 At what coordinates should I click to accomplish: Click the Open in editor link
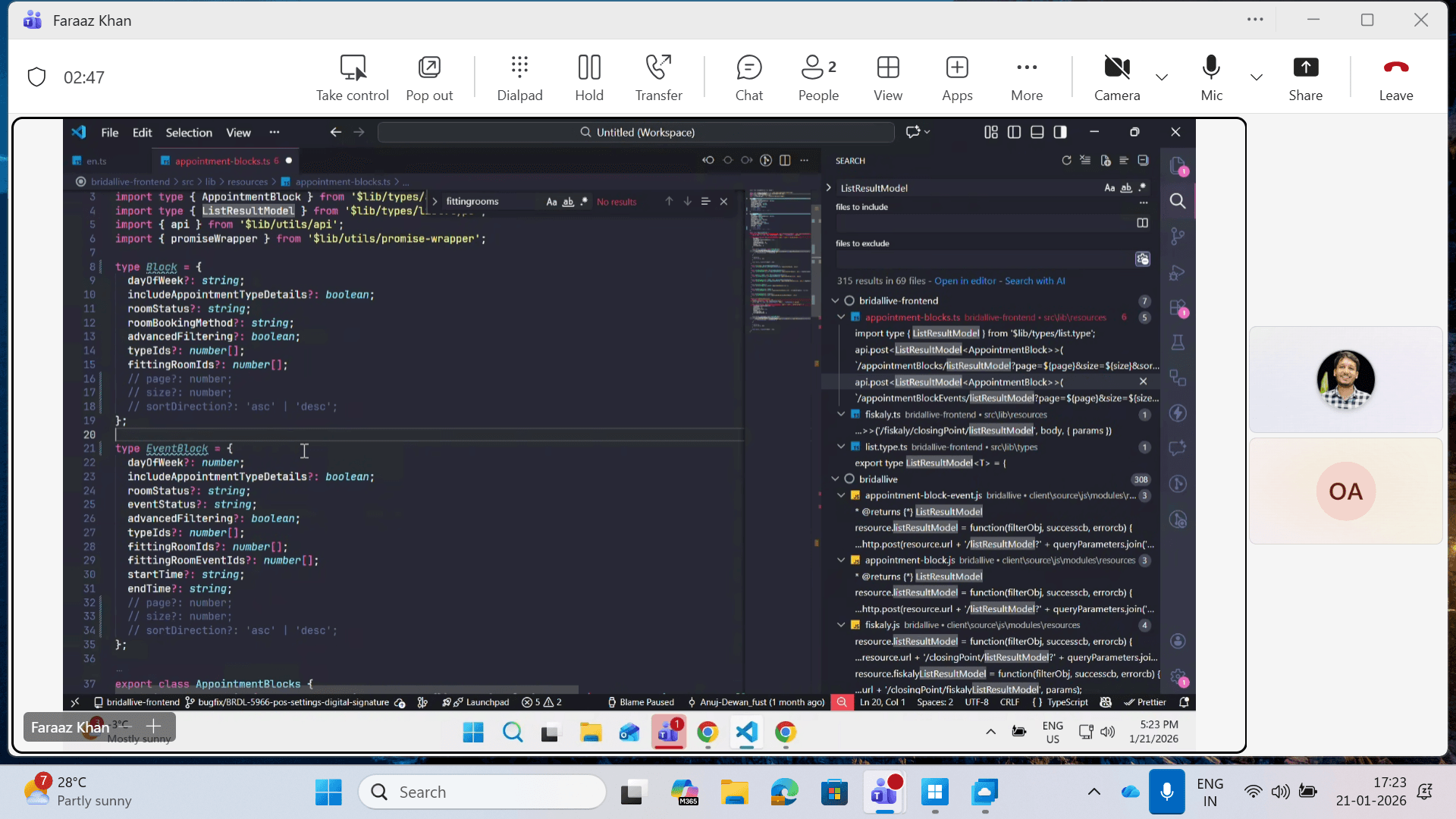point(965,281)
